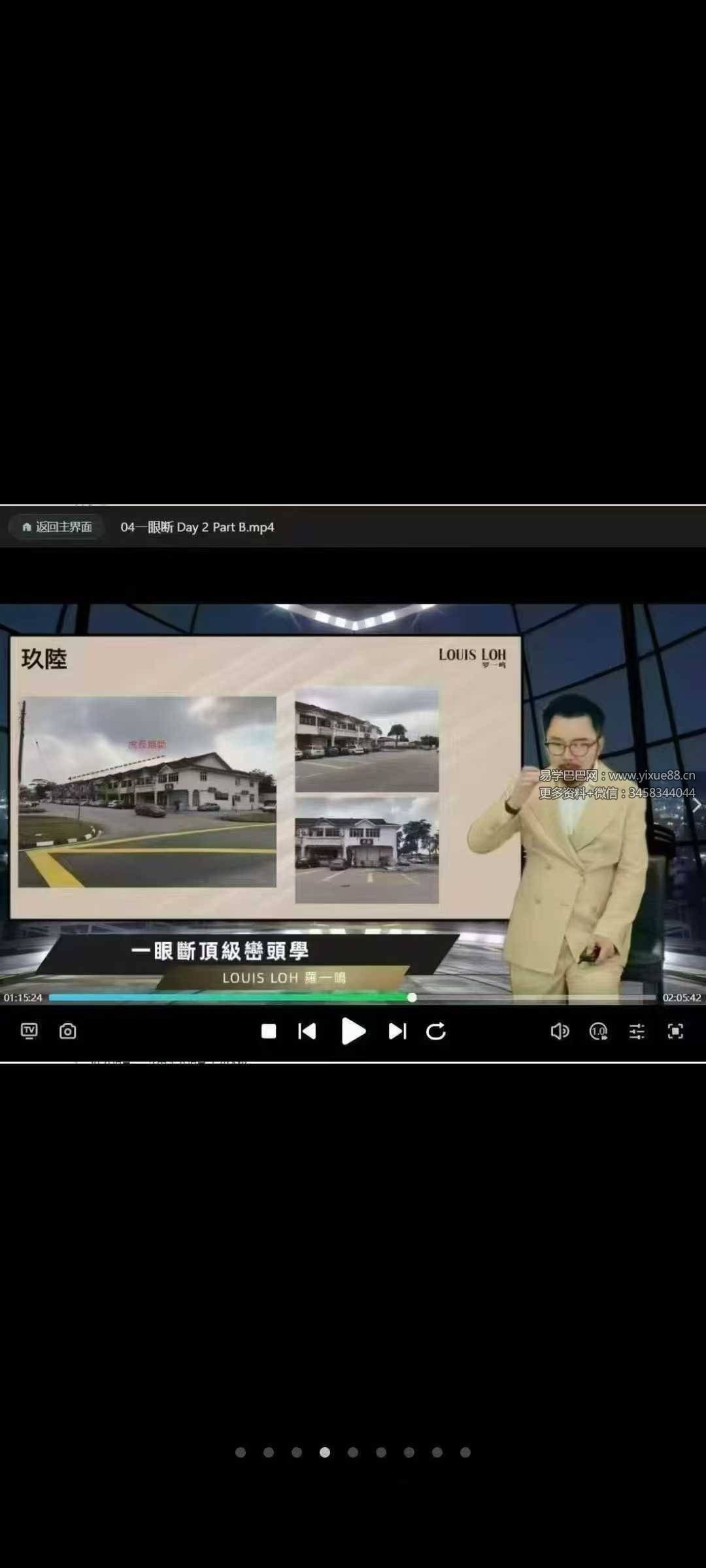The width and height of the screenshot is (706, 1568).
Task: Click the progress bar seek handle
Action: coord(412,998)
